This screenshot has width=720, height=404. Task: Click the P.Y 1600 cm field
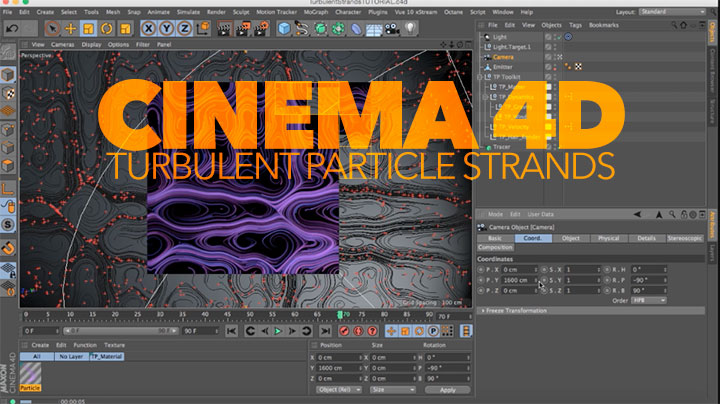tap(519, 280)
